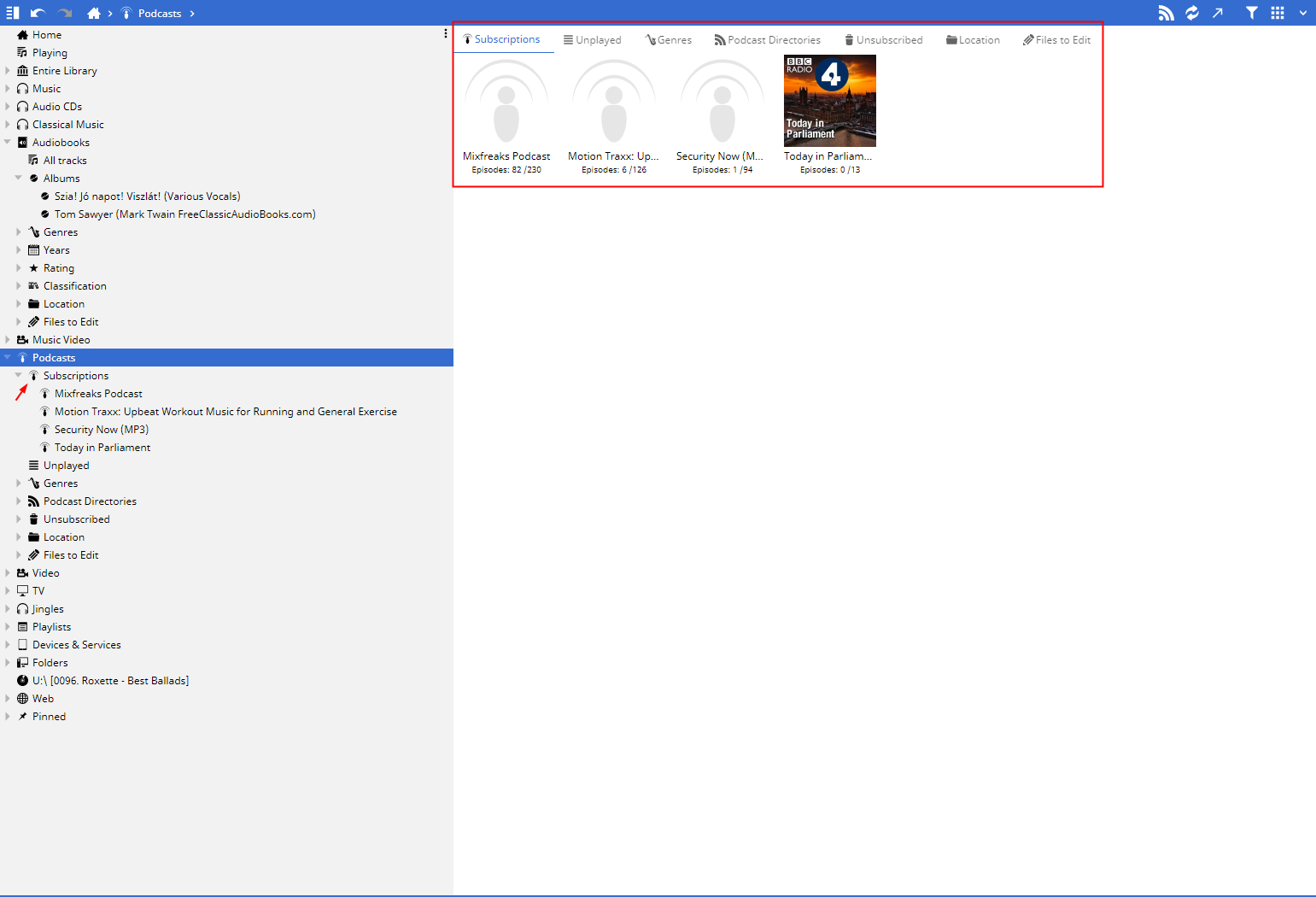Viewport: 1316px width, 897px height.
Task: Select Entire Library in the sidebar
Action: tap(64, 71)
